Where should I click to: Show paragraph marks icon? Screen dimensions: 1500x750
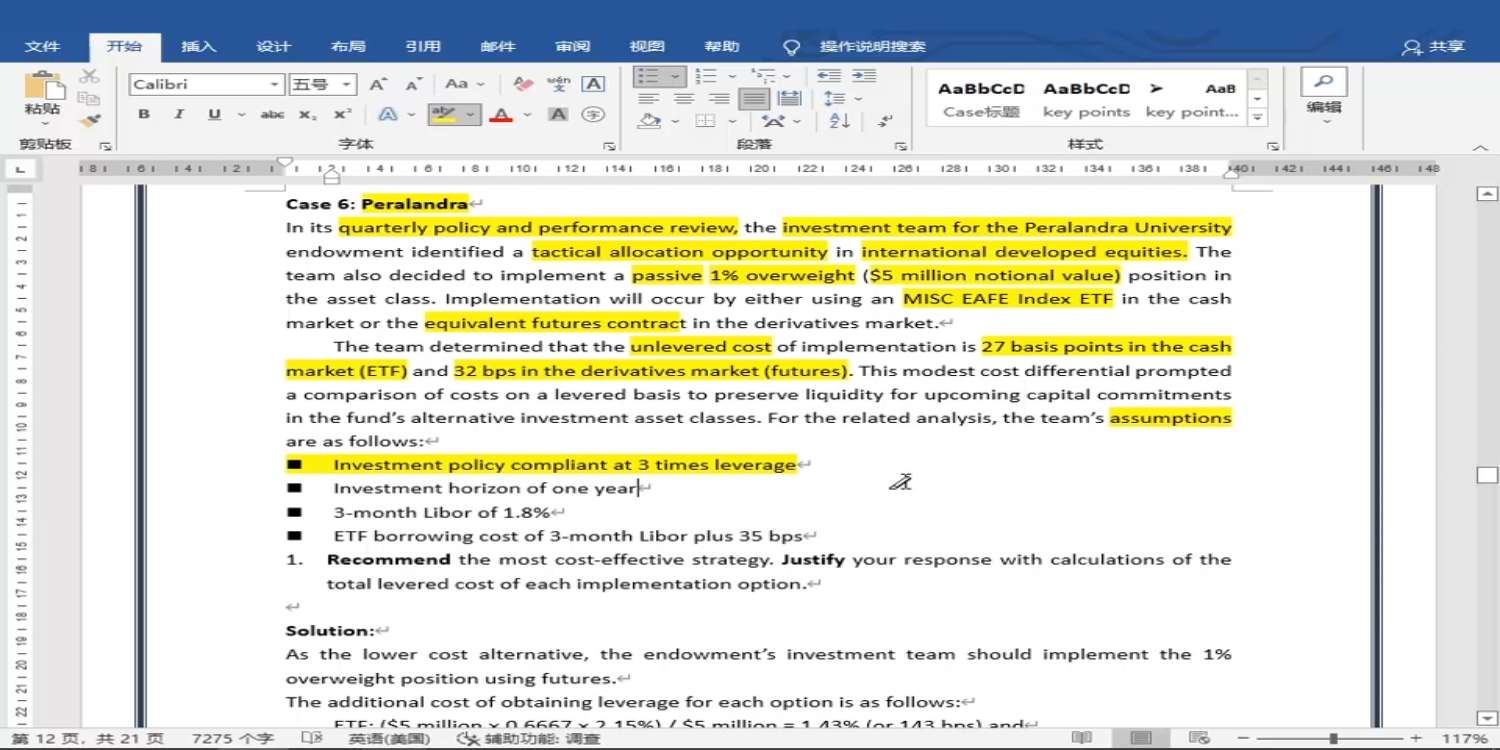coord(885,121)
